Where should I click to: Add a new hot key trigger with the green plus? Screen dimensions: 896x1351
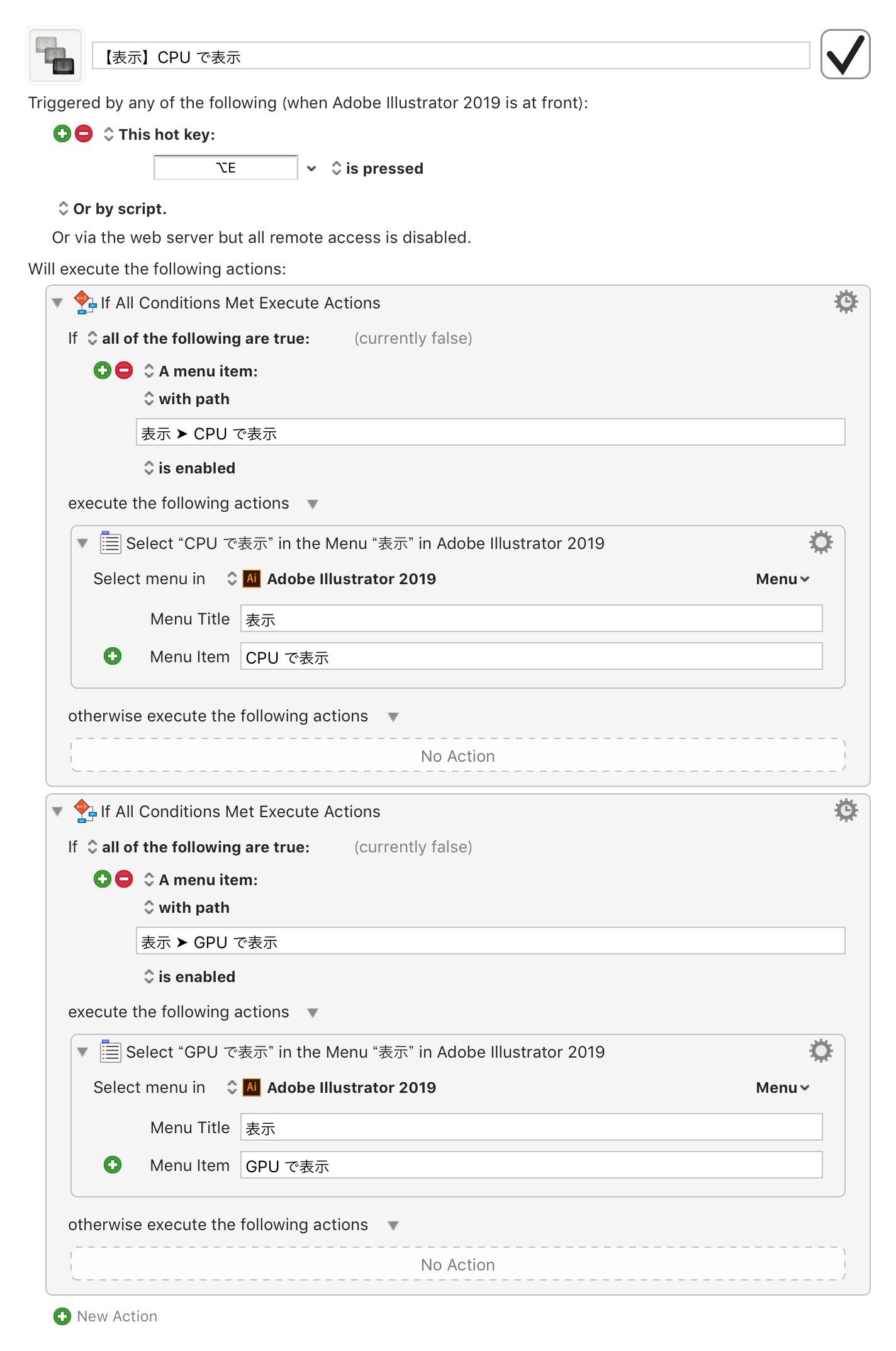62,133
